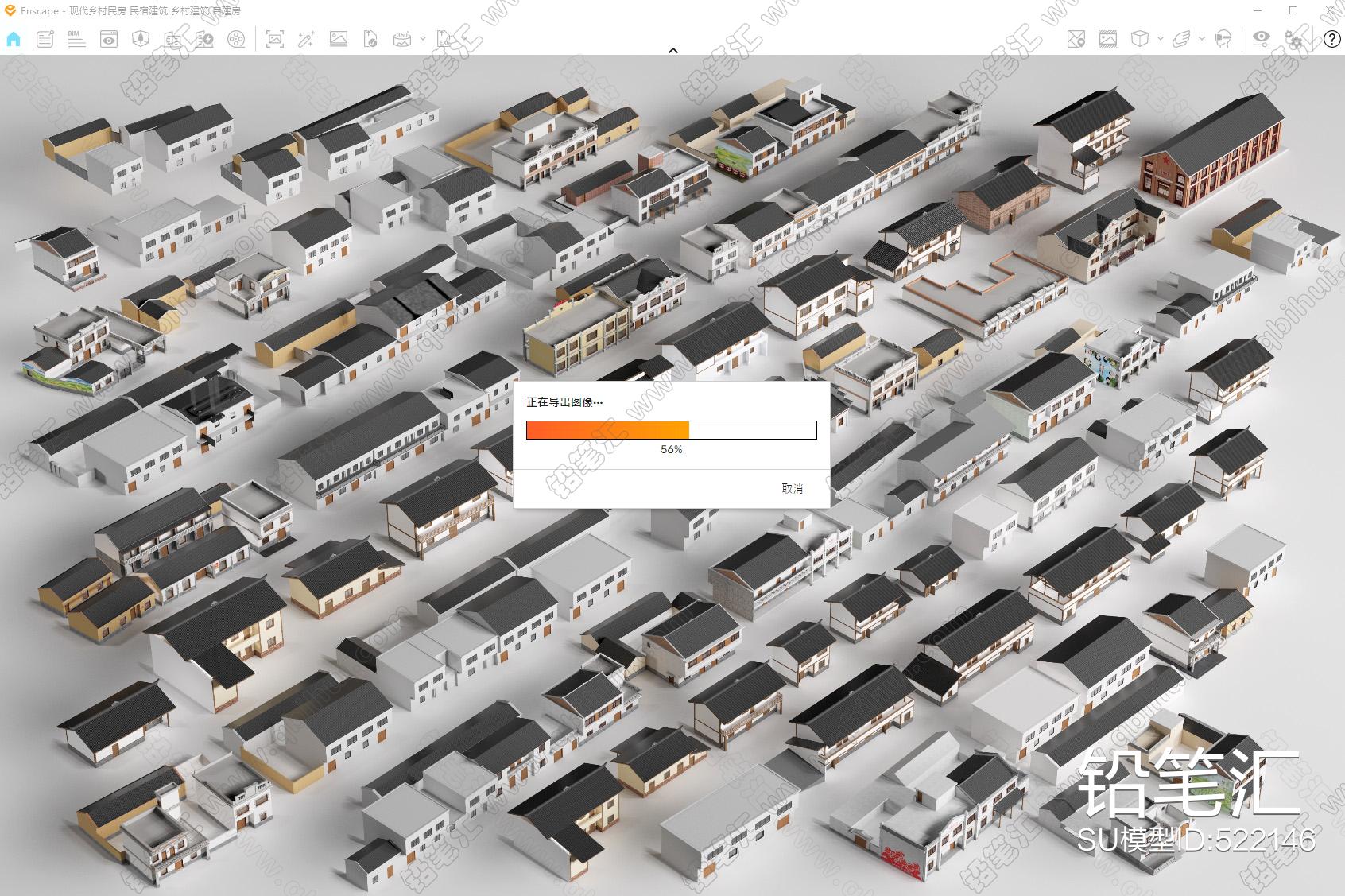Click the export file with checkmark icon
Image resolution: width=1345 pixels, height=896 pixels.
point(370,38)
